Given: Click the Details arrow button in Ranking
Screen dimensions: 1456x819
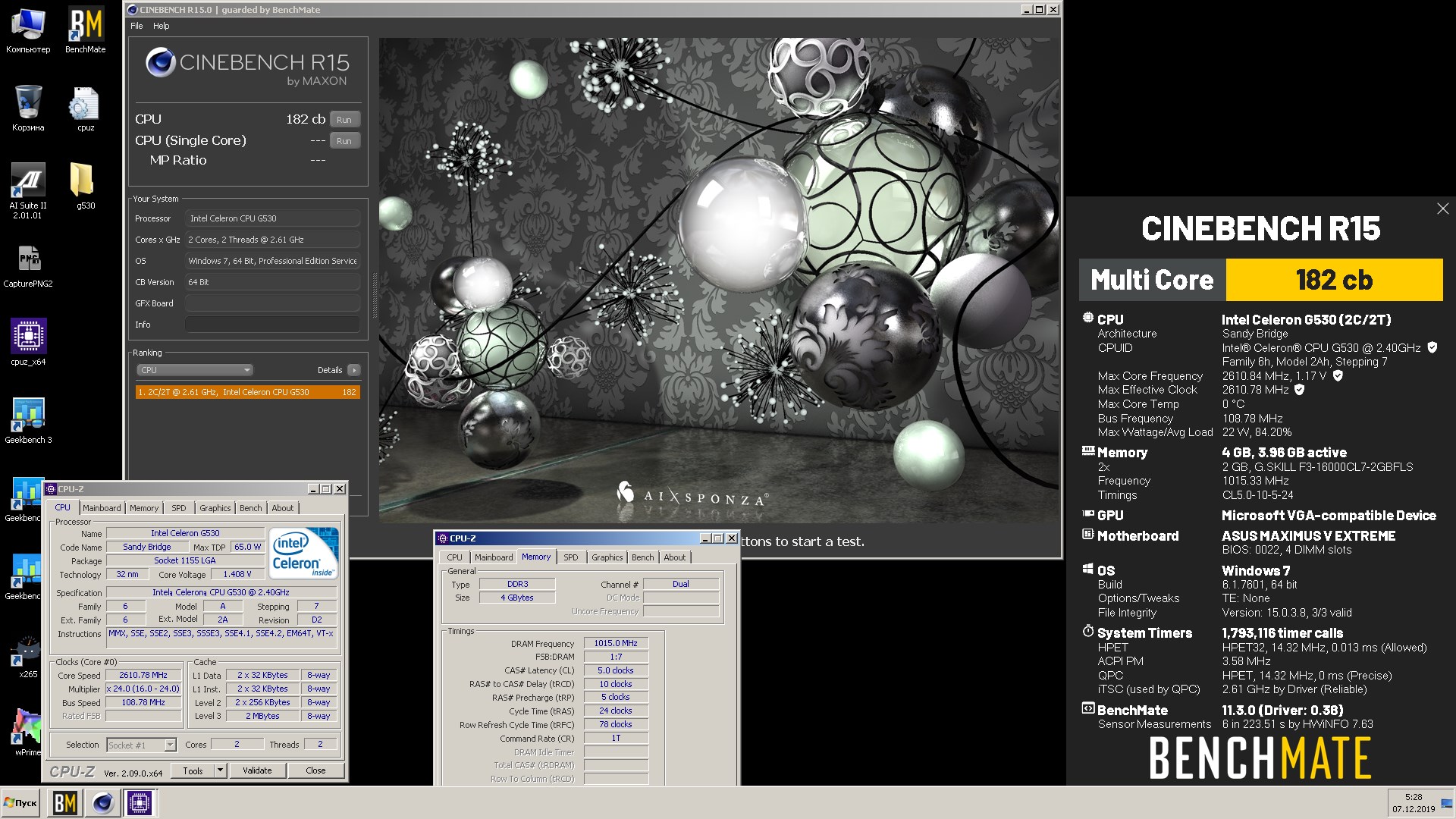Looking at the screenshot, I should (x=354, y=370).
